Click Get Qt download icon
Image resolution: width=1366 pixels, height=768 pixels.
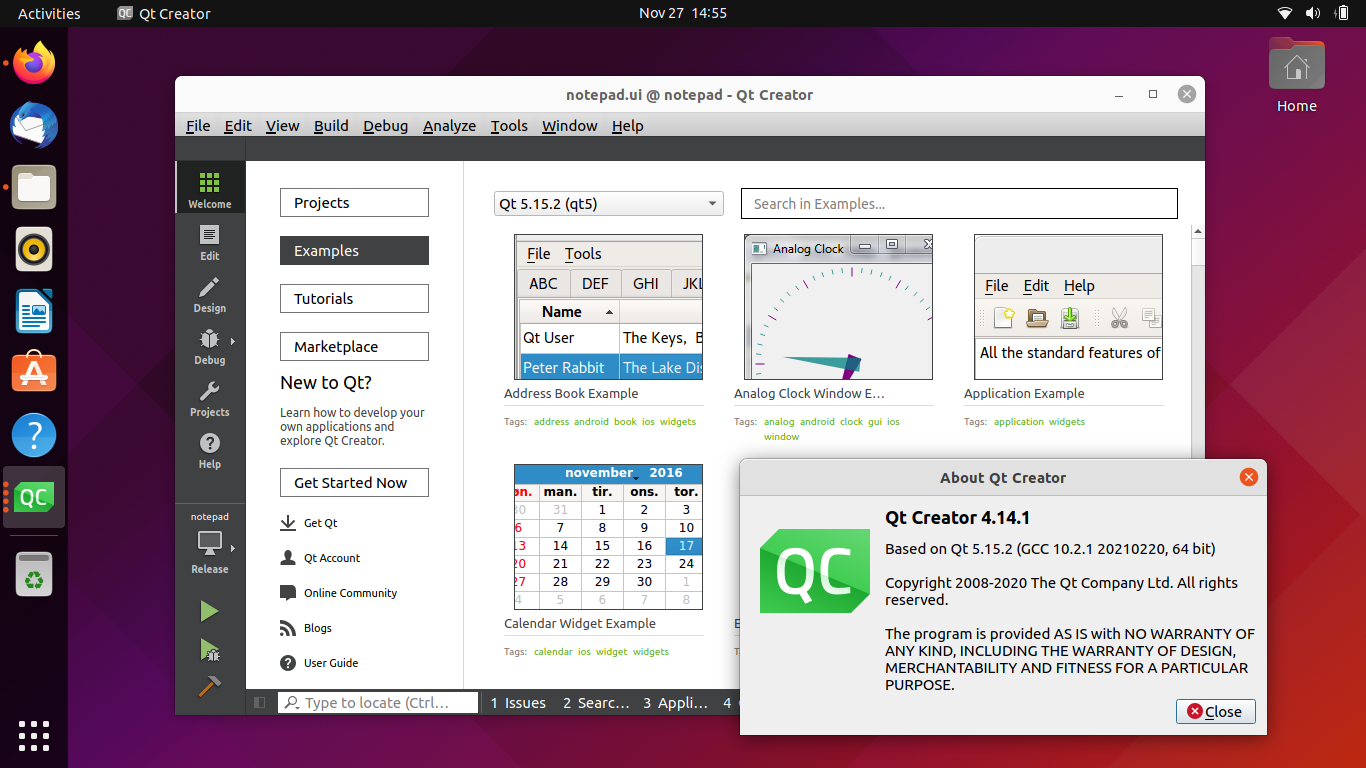[288, 523]
